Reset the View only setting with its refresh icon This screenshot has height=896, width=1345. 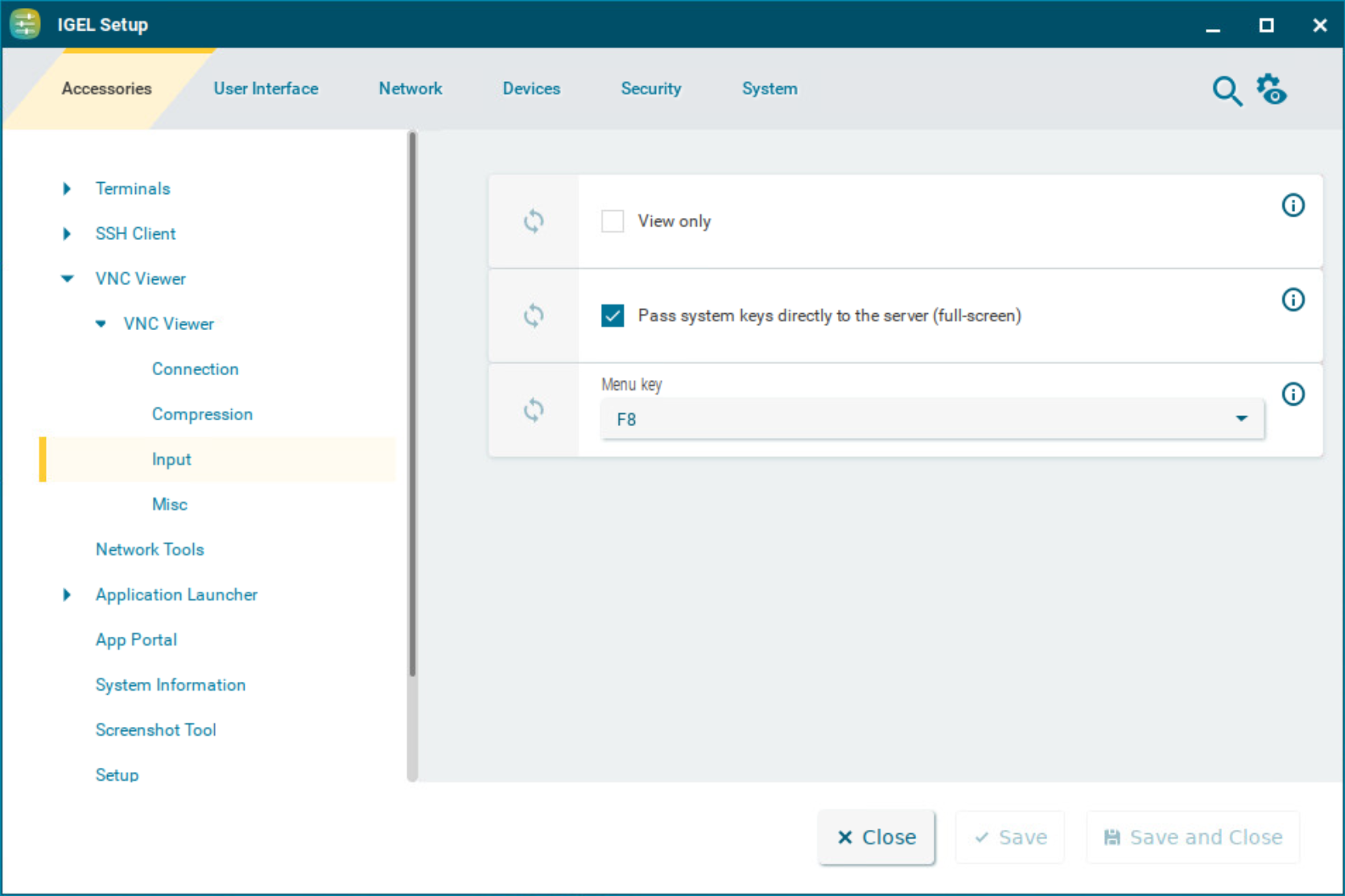pyautogui.click(x=533, y=221)
